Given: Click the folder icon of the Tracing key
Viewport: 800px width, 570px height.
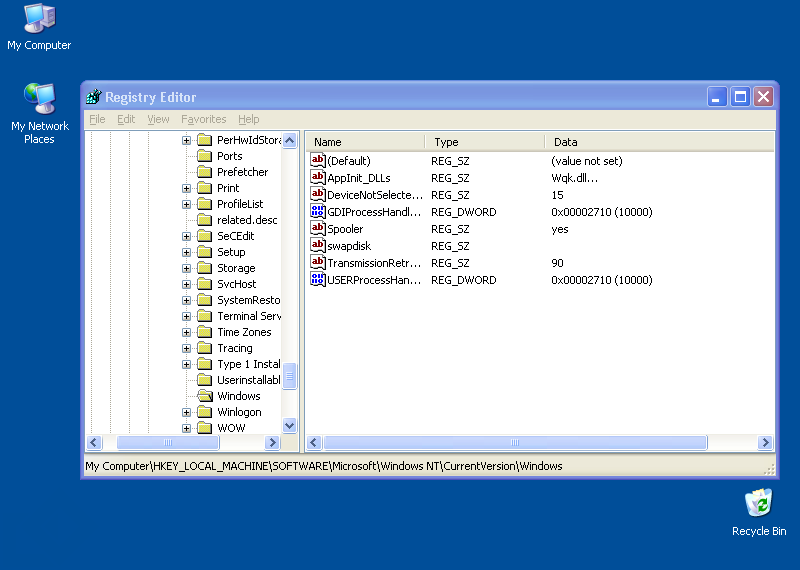Looking at the screenshot, I should pos(205,348).
